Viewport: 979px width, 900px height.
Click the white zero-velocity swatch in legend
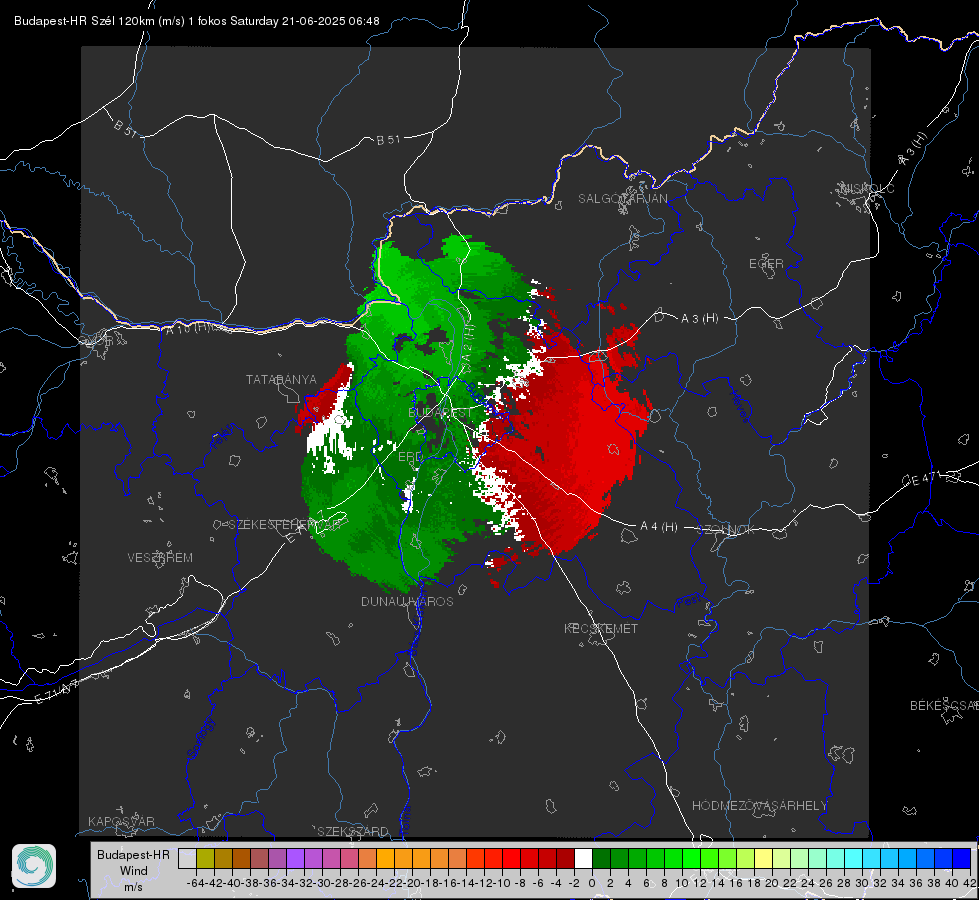583,858
